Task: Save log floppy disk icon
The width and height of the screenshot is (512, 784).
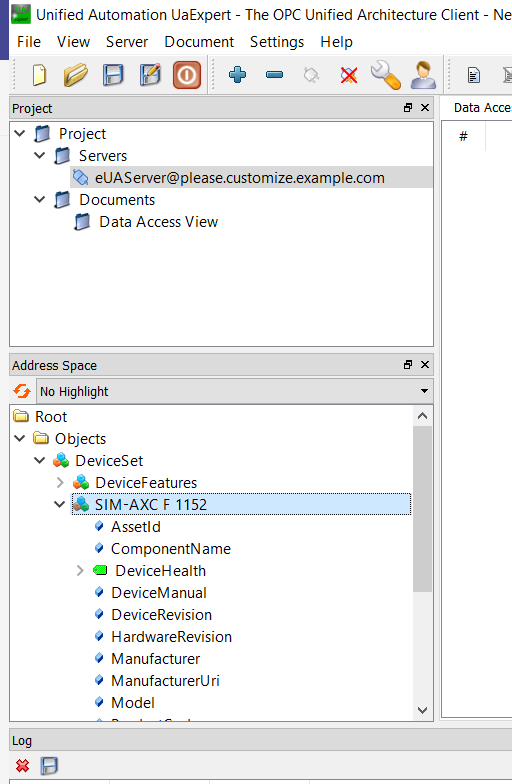Action: 49,766
